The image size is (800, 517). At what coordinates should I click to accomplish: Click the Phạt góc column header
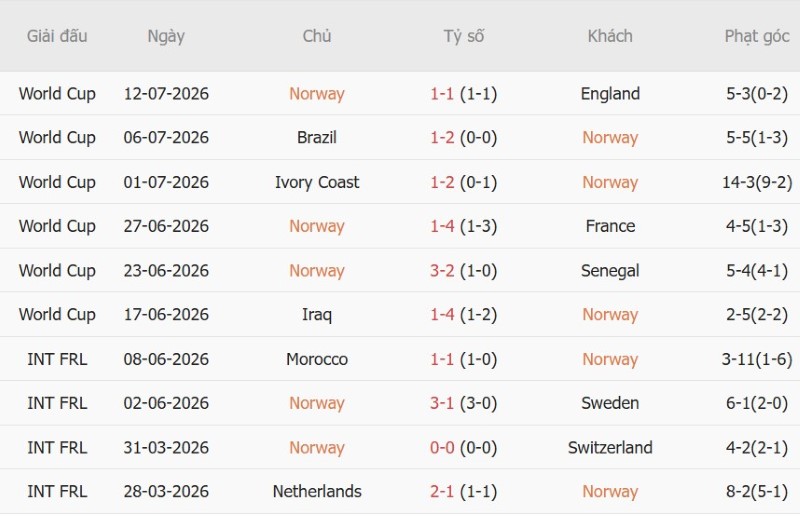(757, 37)
